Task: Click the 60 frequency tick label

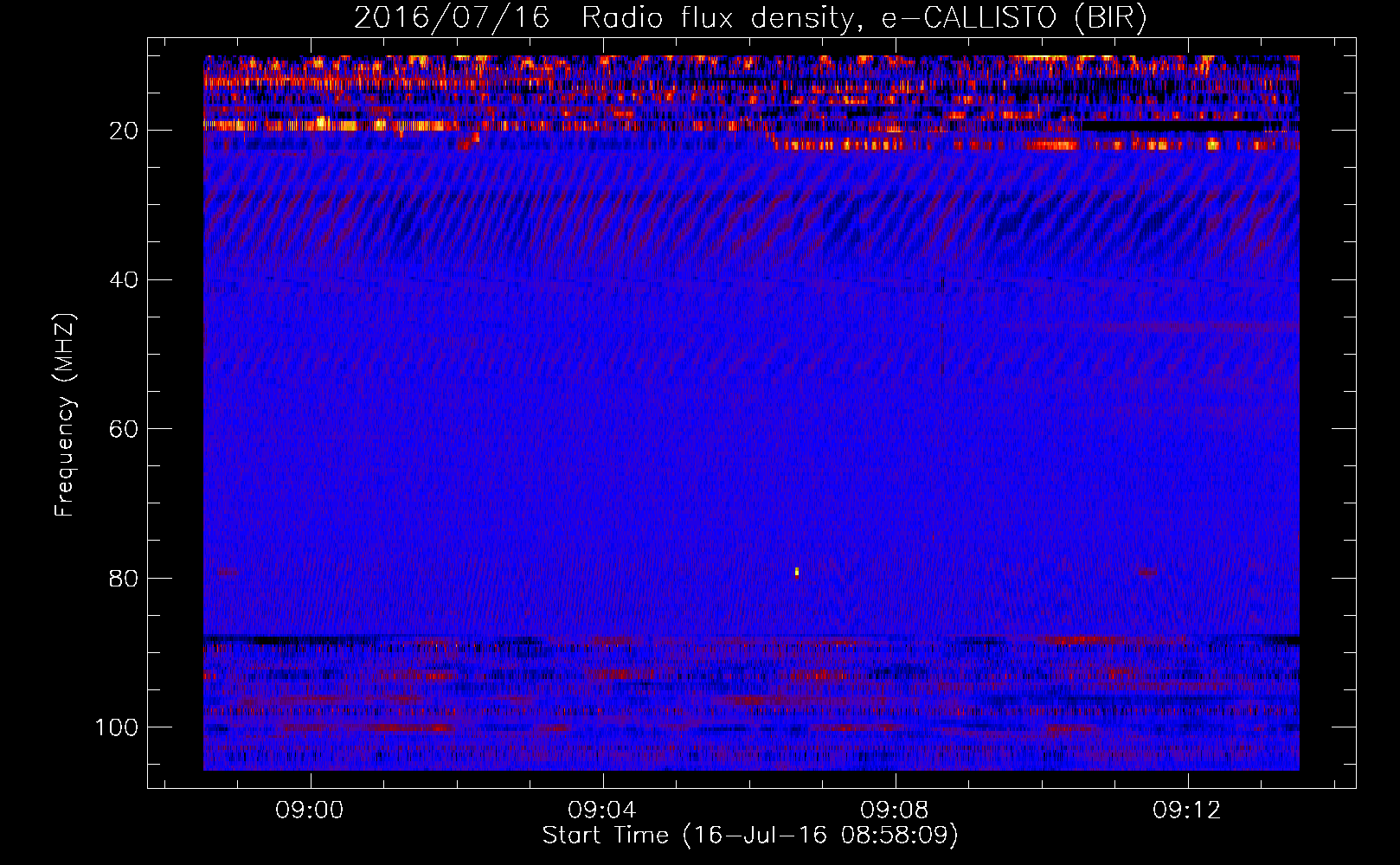Action: coord(124,429)
